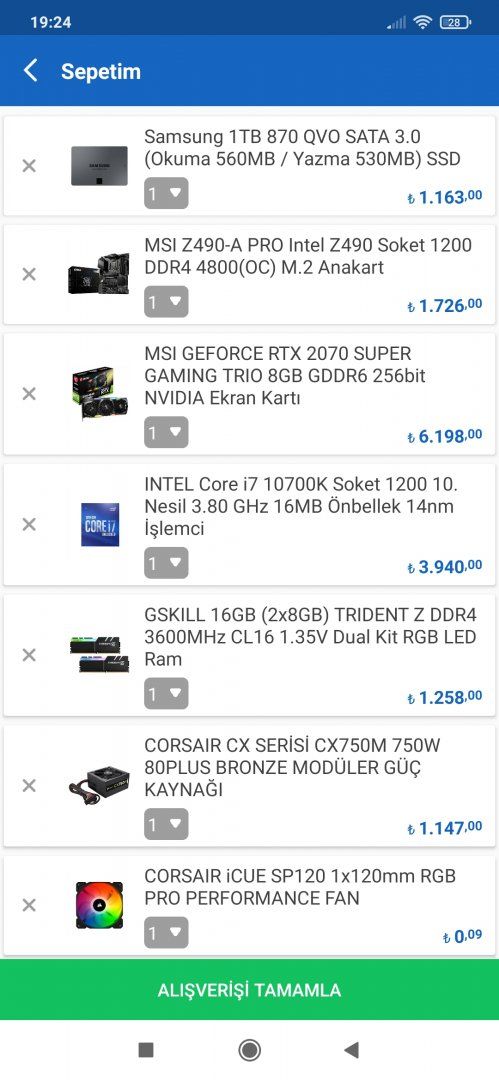Open quantity dropdown for the MSI Z490-A motherboard

coord(166,302)
